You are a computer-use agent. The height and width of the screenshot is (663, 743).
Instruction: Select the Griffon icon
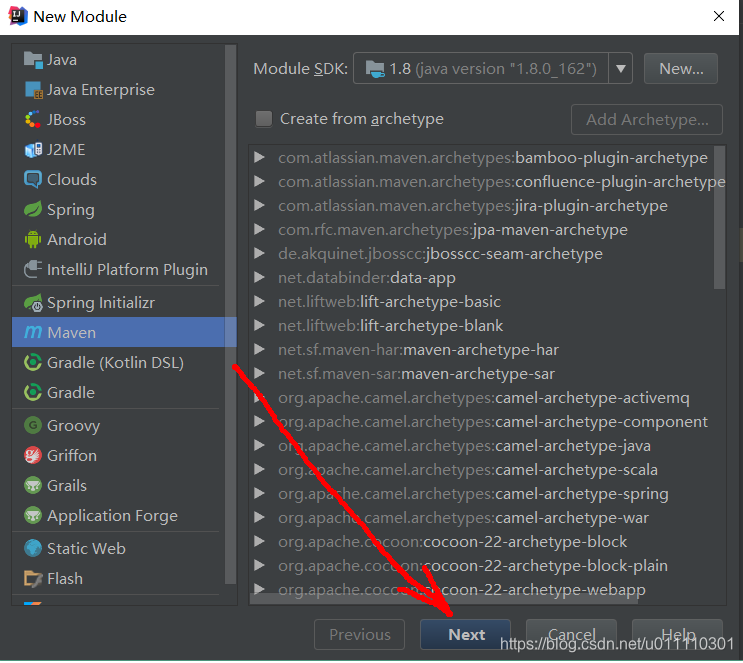[33, 455]
